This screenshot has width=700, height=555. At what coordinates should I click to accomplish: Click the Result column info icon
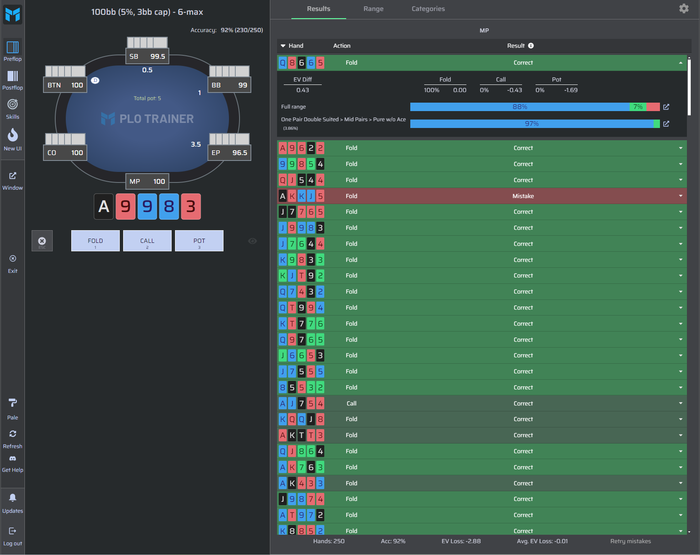pyautogui.click(x=531, y=46)
